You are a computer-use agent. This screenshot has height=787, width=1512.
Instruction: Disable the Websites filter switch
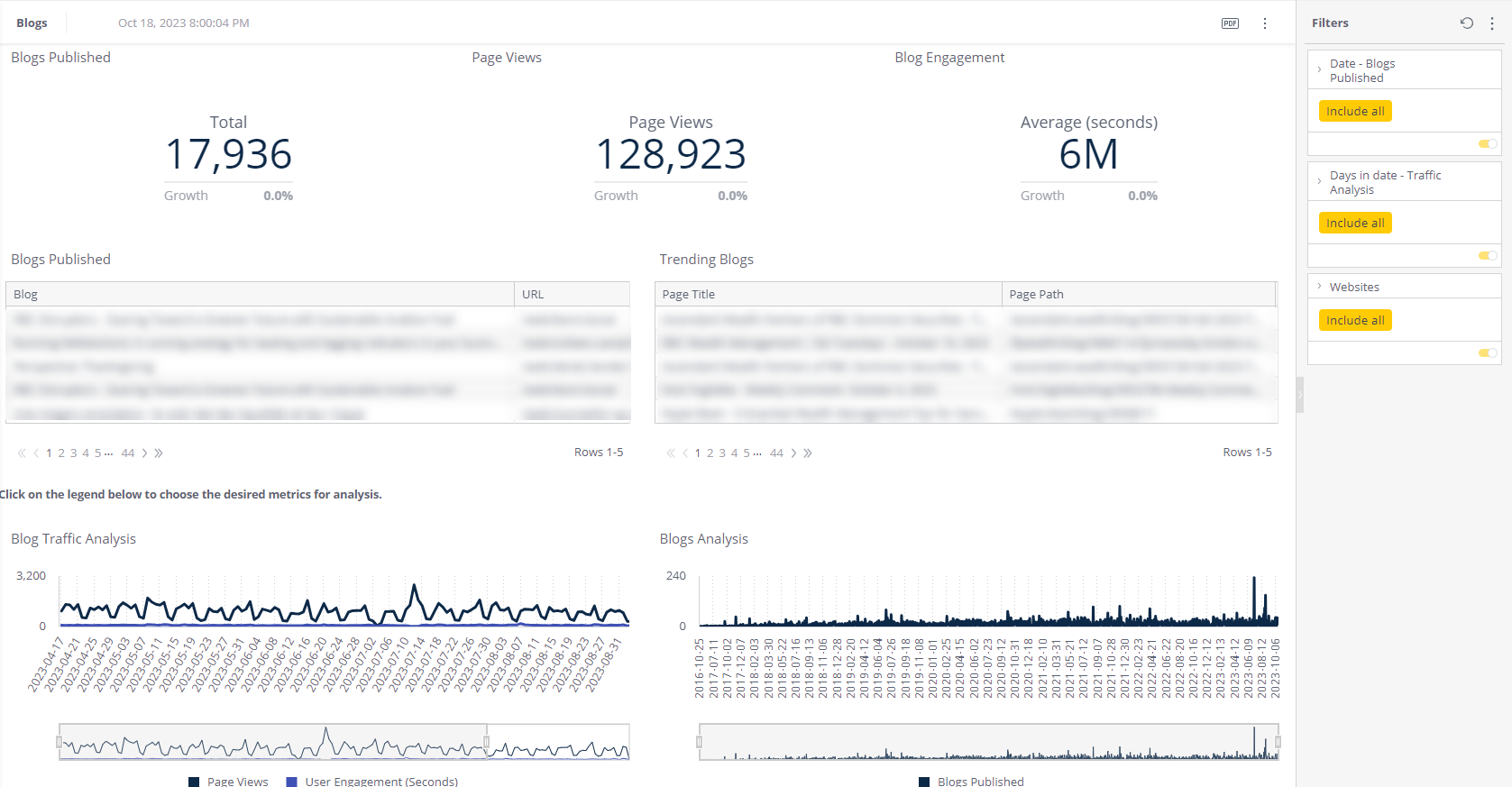click(x=1488, y=353)
